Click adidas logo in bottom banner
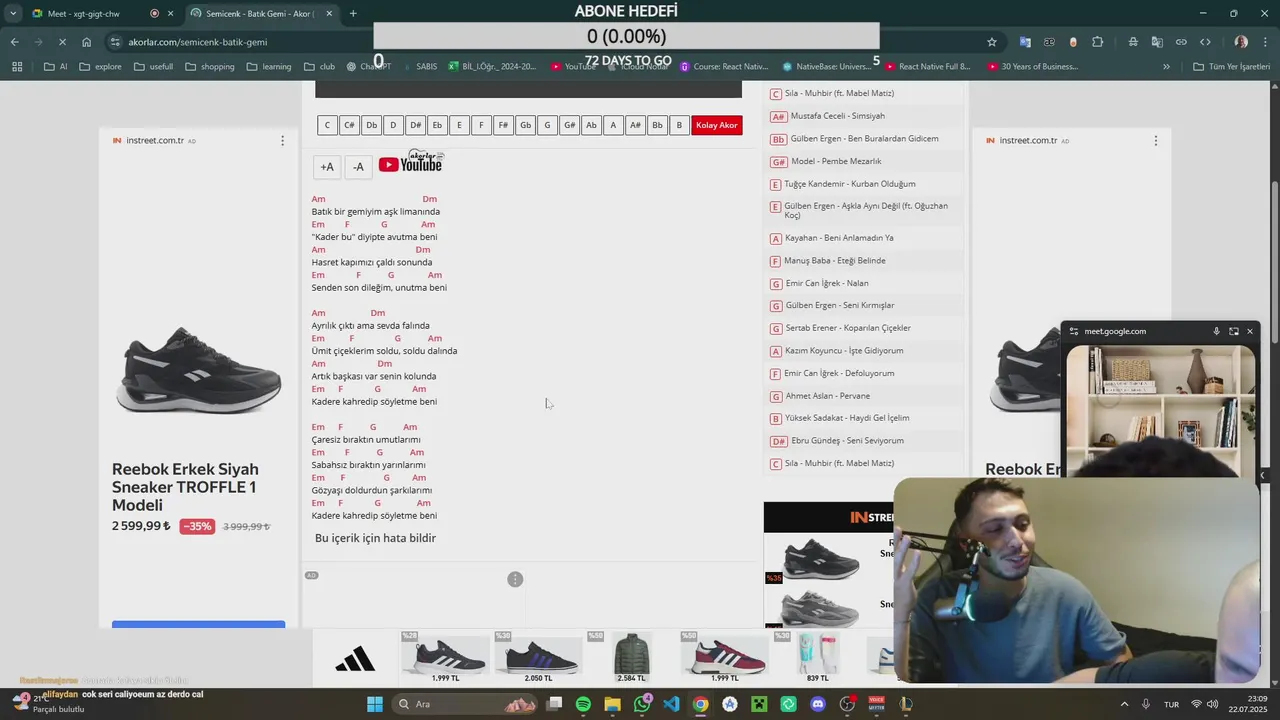 click(x=355, y=659)
